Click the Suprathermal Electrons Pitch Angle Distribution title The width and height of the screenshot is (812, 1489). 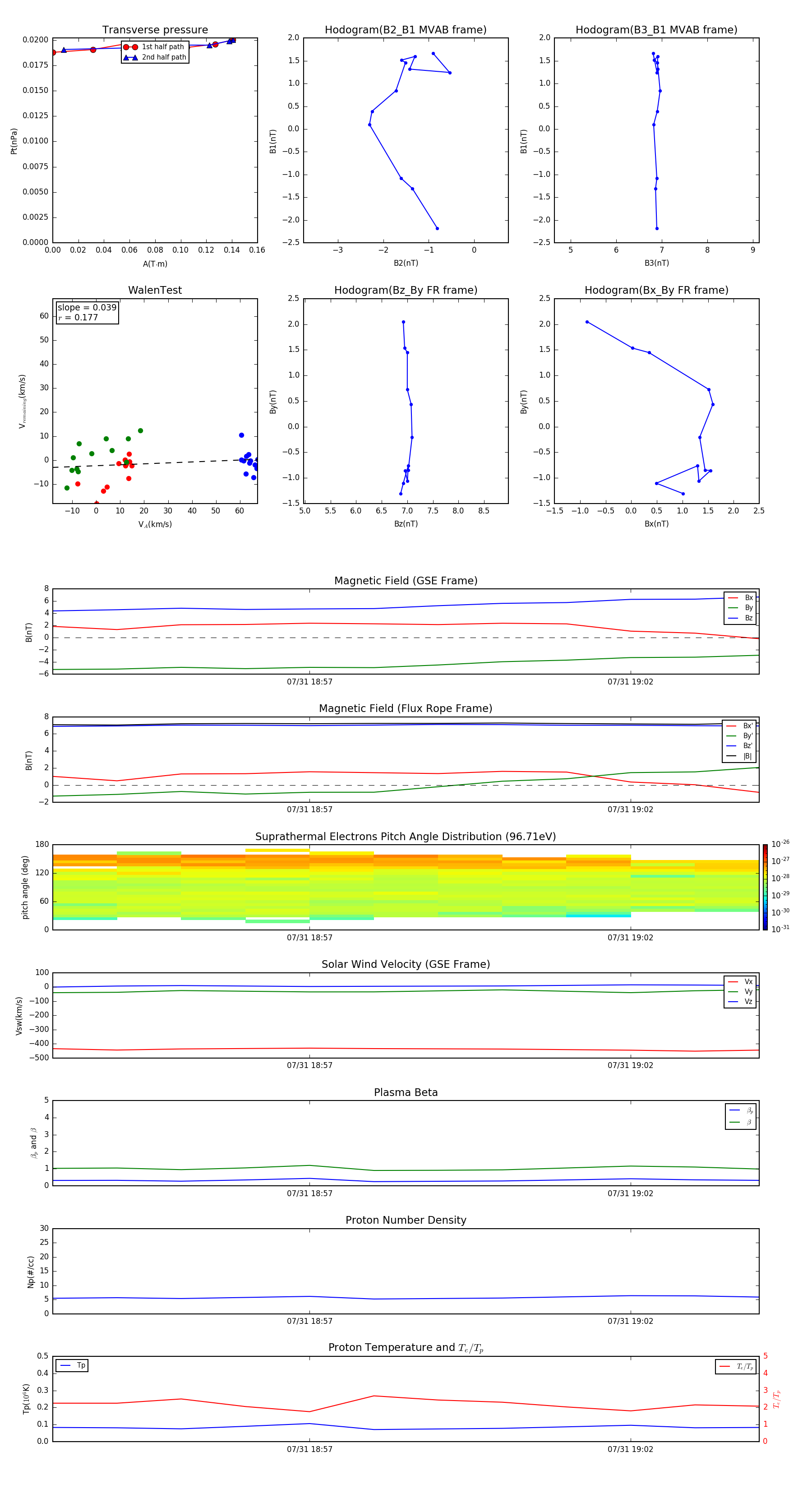406,837
